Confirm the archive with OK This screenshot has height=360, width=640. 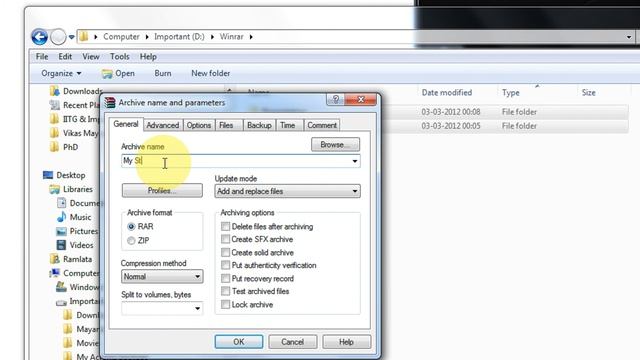pyautogui.click(x=239, y=342)
